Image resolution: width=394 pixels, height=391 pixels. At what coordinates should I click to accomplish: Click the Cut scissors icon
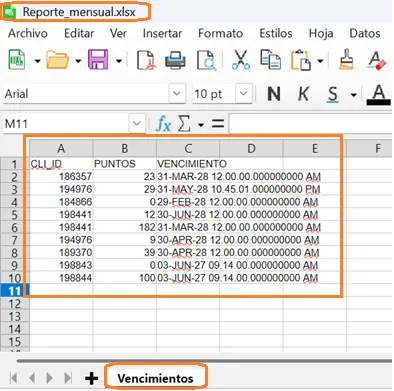click(x=241, y=60)
